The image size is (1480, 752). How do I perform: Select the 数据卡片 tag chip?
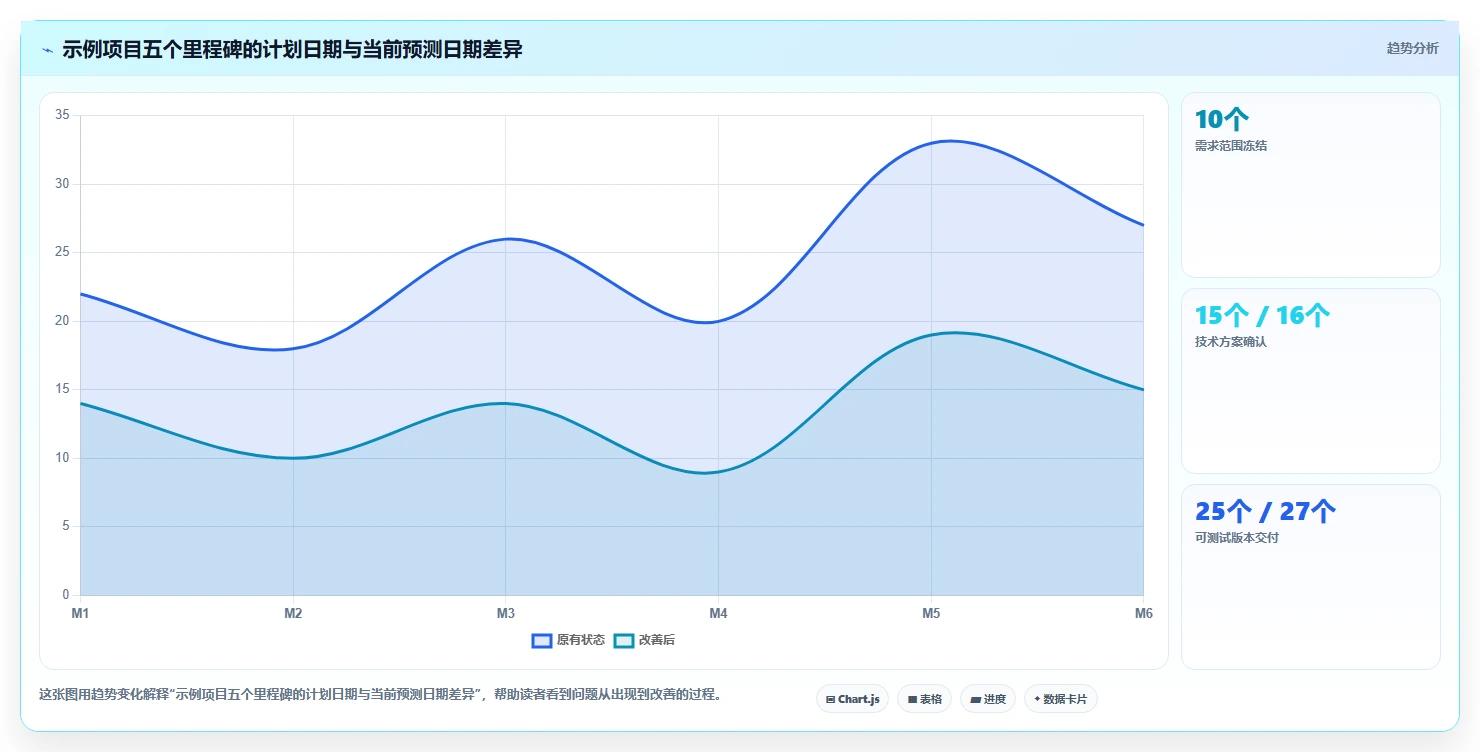tap(1060, 699)
